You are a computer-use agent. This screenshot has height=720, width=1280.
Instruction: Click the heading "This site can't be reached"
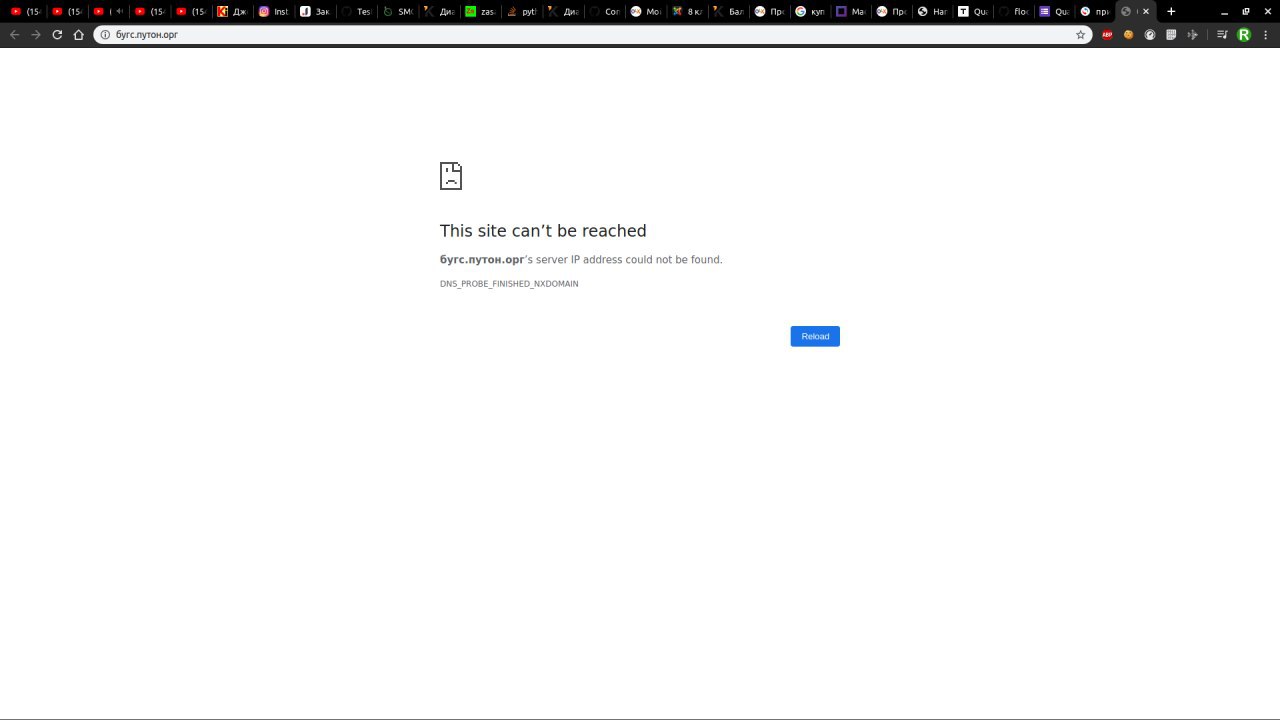click(543, 231)
